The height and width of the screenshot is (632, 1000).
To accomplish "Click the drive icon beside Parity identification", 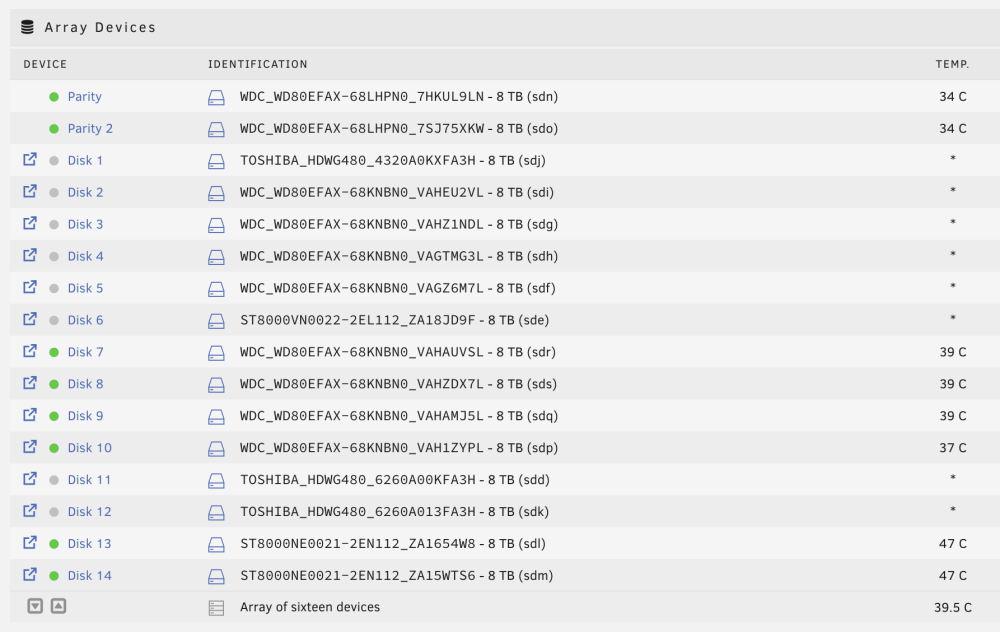I will tap(216, 97).
